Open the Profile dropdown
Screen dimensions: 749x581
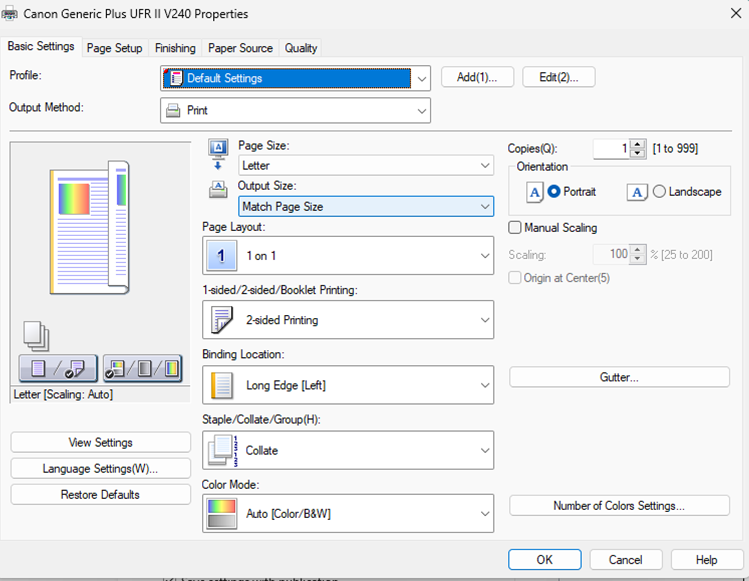(x=295, y=78)
